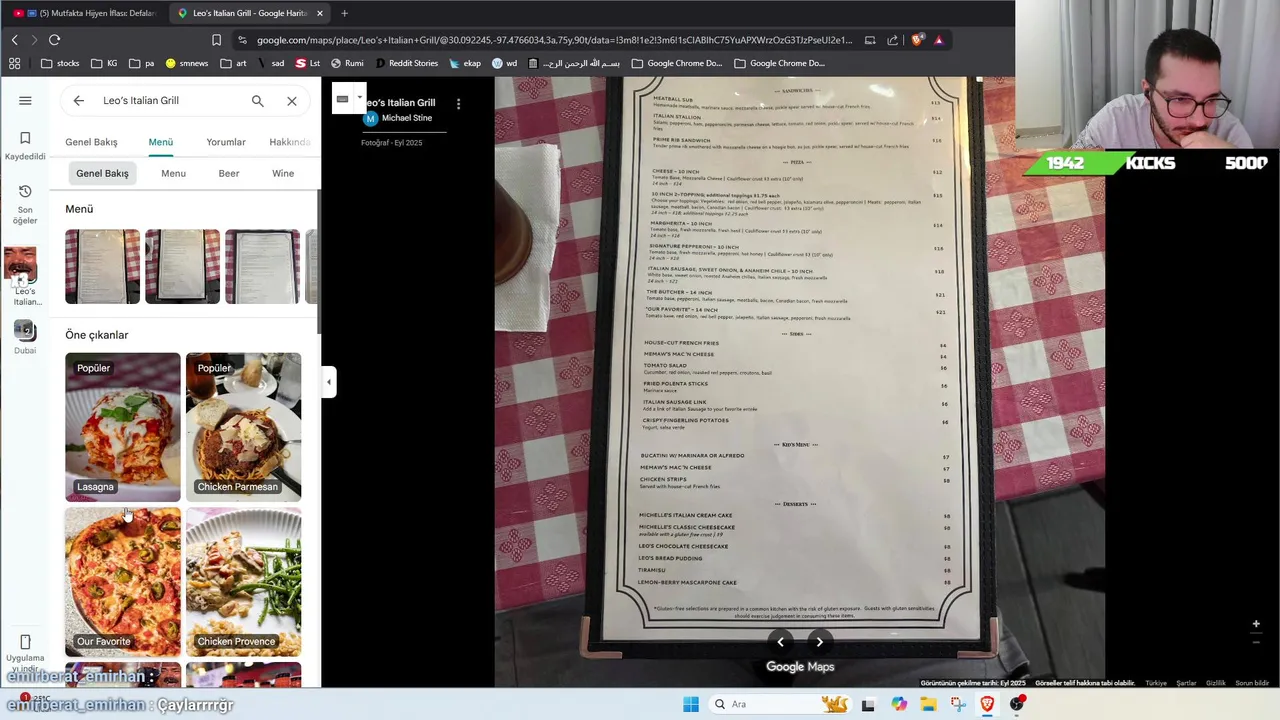The height and width of the screenshot is (720, 1280).
Task: Select the Beer filter chip
Action: [x=229, y=173]
